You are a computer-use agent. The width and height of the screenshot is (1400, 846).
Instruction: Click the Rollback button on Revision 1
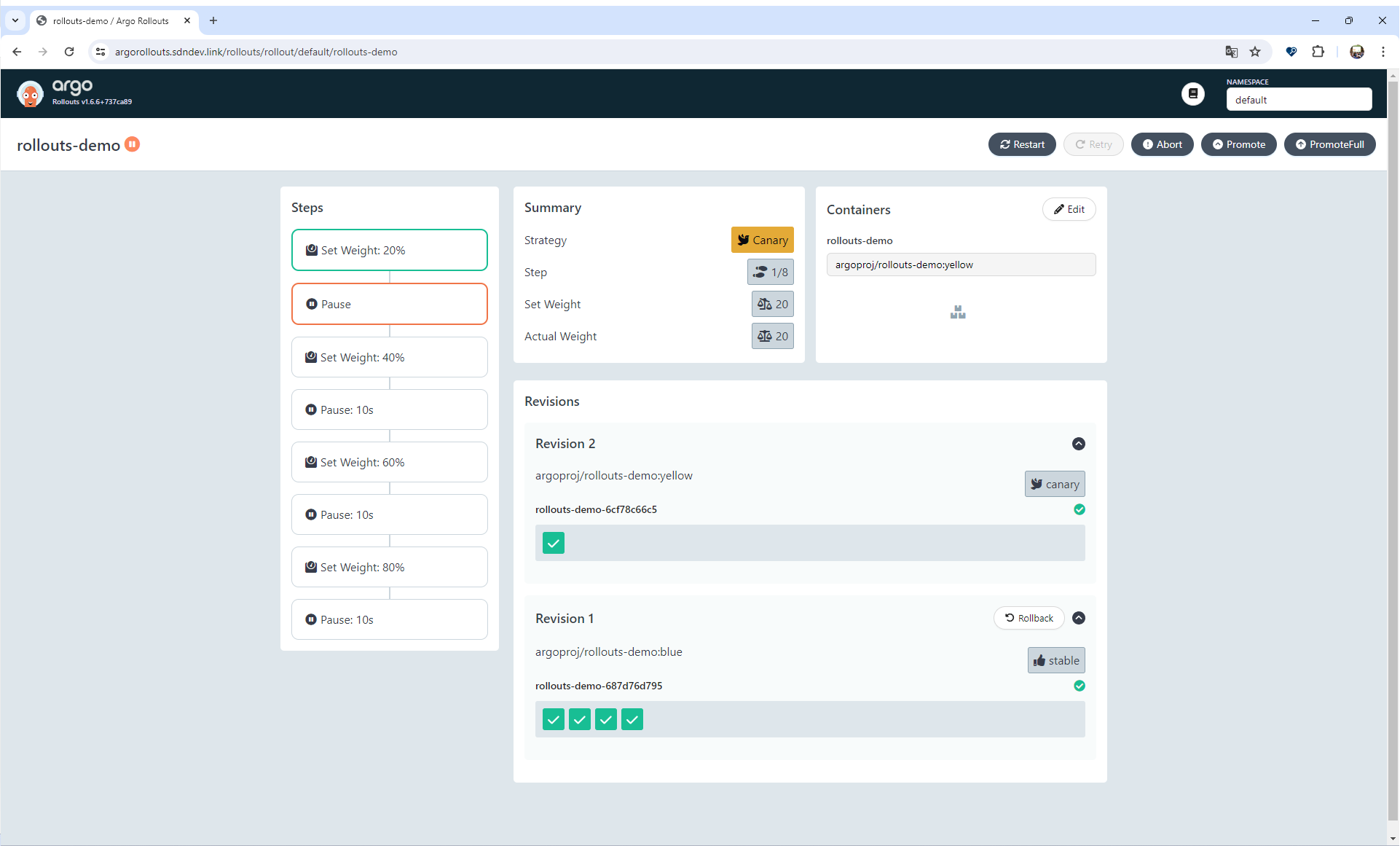1029,618
